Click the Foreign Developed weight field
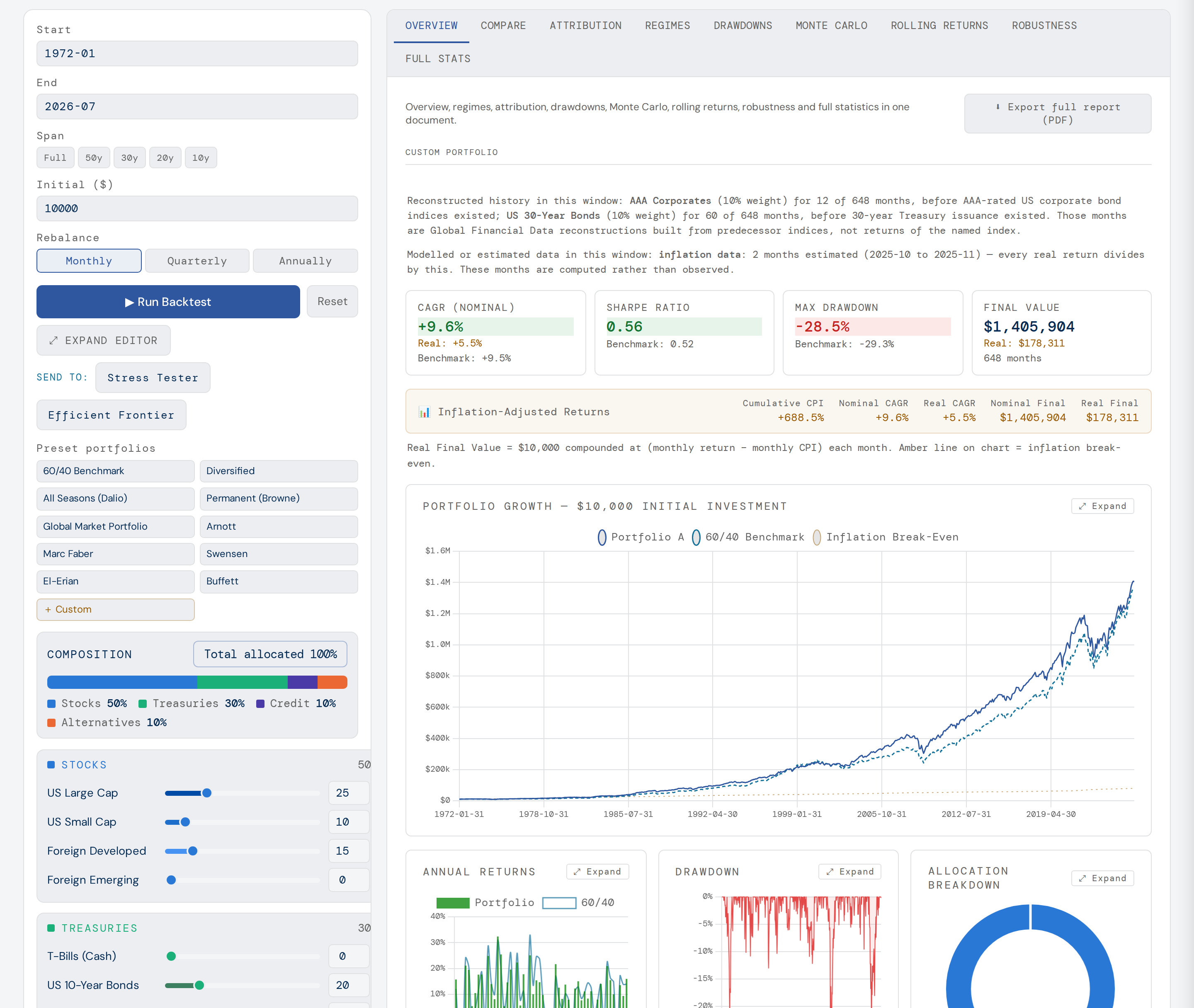Image resolution: width=1194 pixels, height=1008 pixels. (349, 851)
